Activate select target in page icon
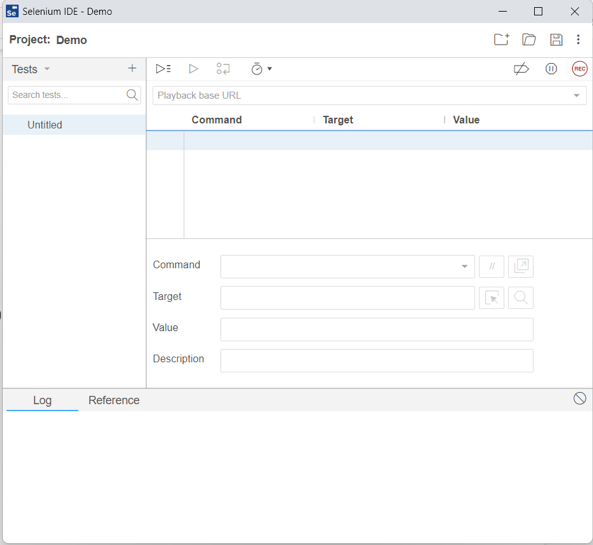The image size is (593, 545). pyautogui.click(x=492, y=298)
